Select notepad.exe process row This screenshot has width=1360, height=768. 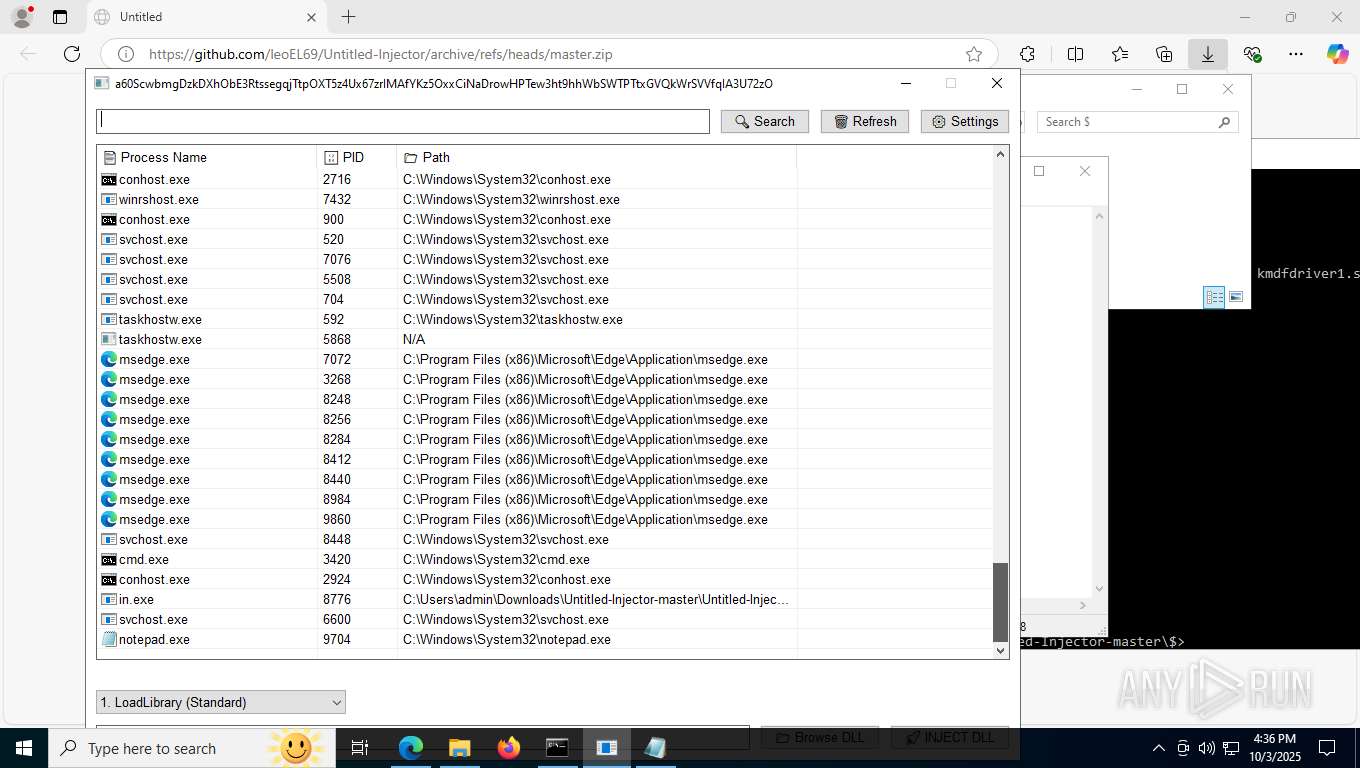click(545, 639)
